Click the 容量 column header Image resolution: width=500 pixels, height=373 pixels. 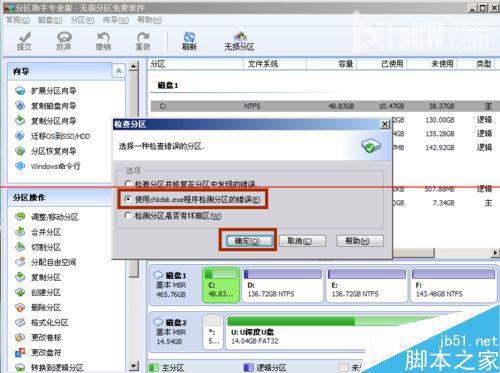331,64
